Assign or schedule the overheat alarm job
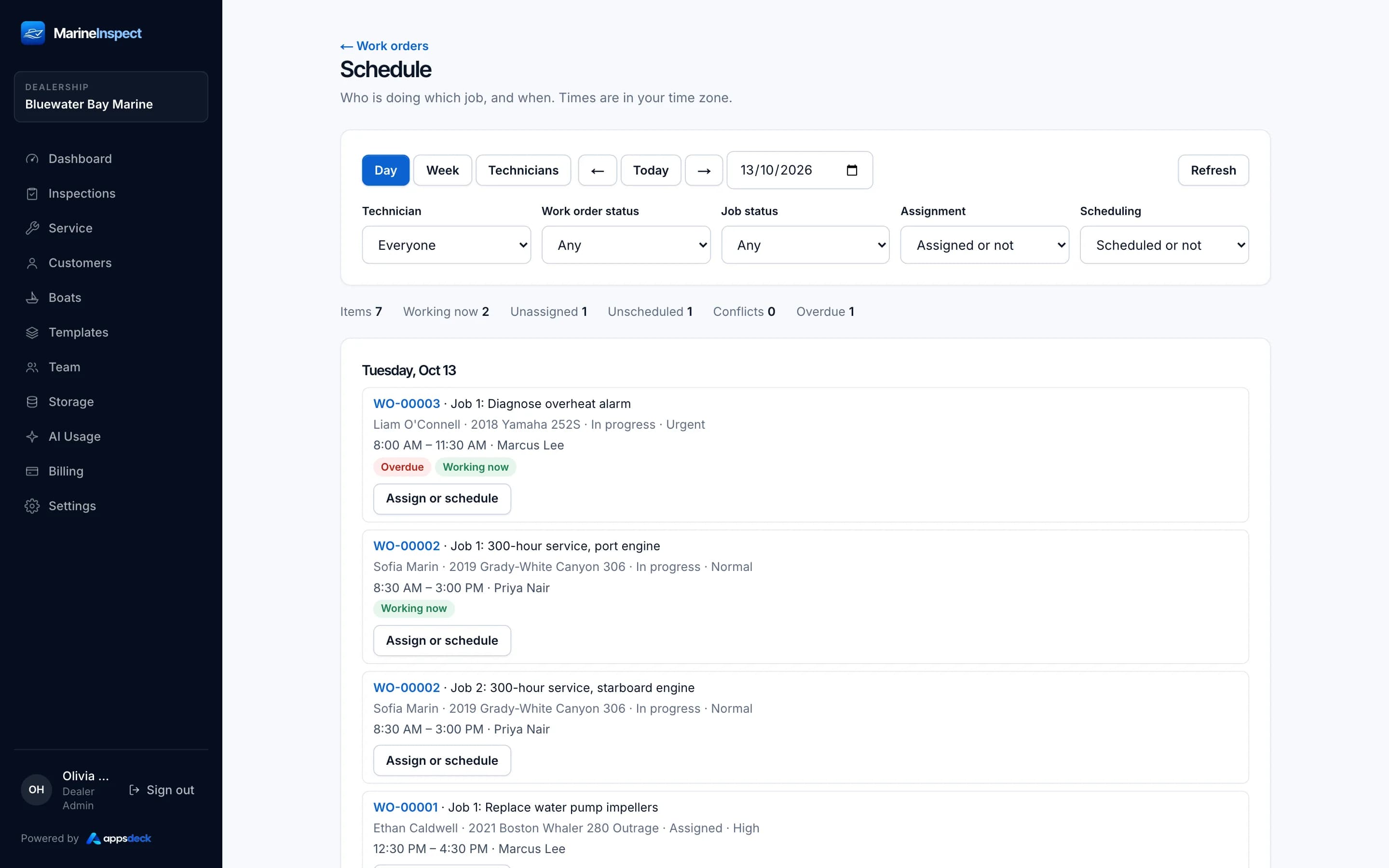The width and height of the screenshot is (1389, 868). tap(442, 498)
